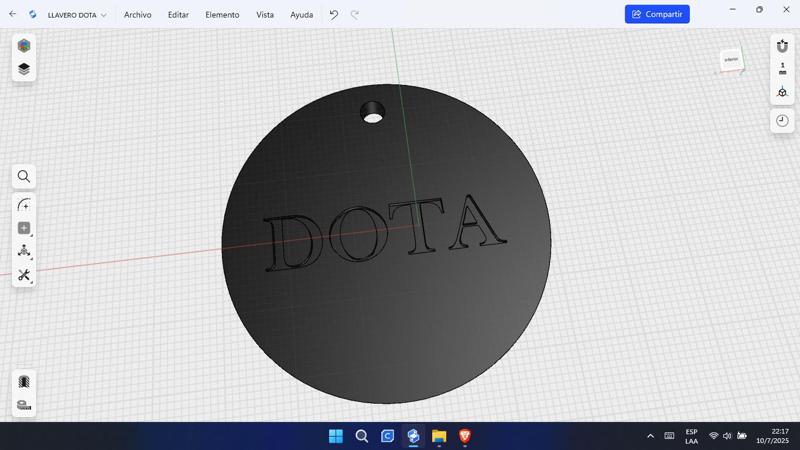The image size is (800, 450).
Task: Open the history clock panel
Action: click(x=782, y=121)
